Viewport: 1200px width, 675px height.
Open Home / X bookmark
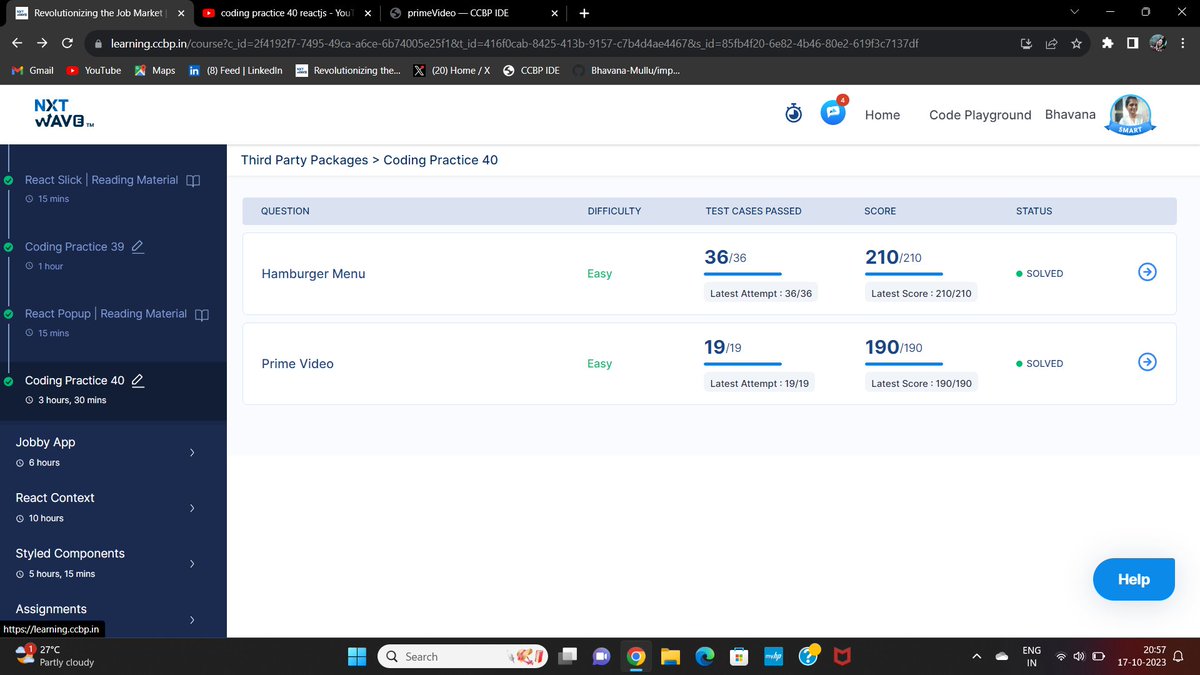(x=452, y=71)
